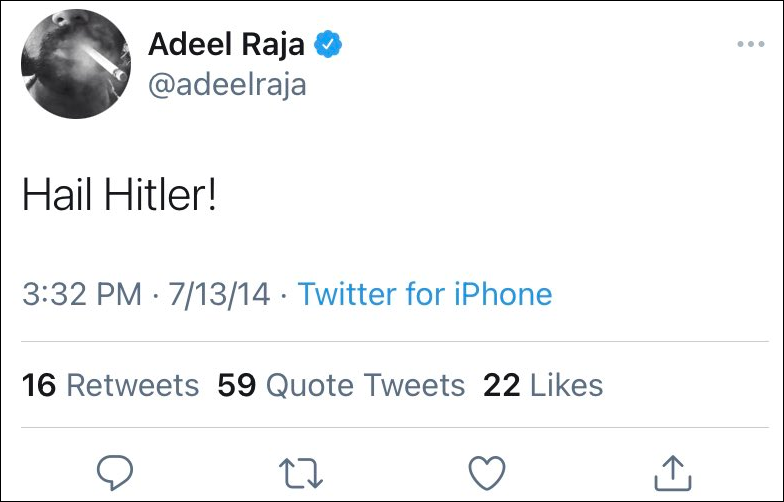The width and height of the screenshot is (784, 502).
Task: Click the blue verified badge
Action: [x=329, y=44]
